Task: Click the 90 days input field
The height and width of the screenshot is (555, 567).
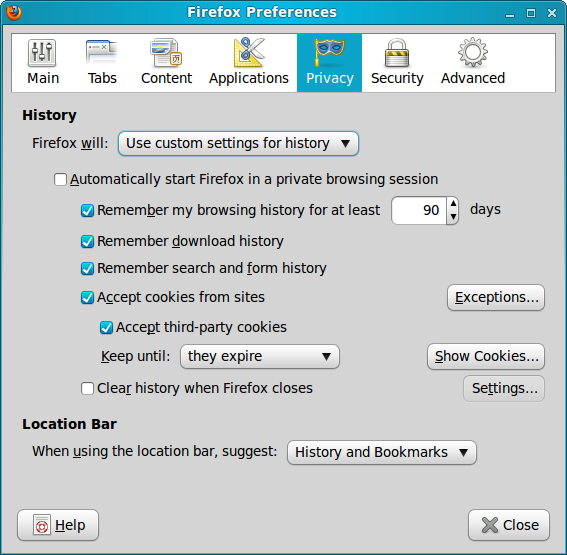Action: (x=419, y=210)
